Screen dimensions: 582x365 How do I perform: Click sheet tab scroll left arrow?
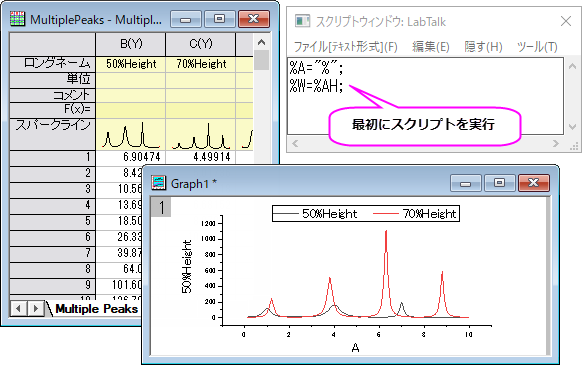pyautogui.click(x=18, y=308)
